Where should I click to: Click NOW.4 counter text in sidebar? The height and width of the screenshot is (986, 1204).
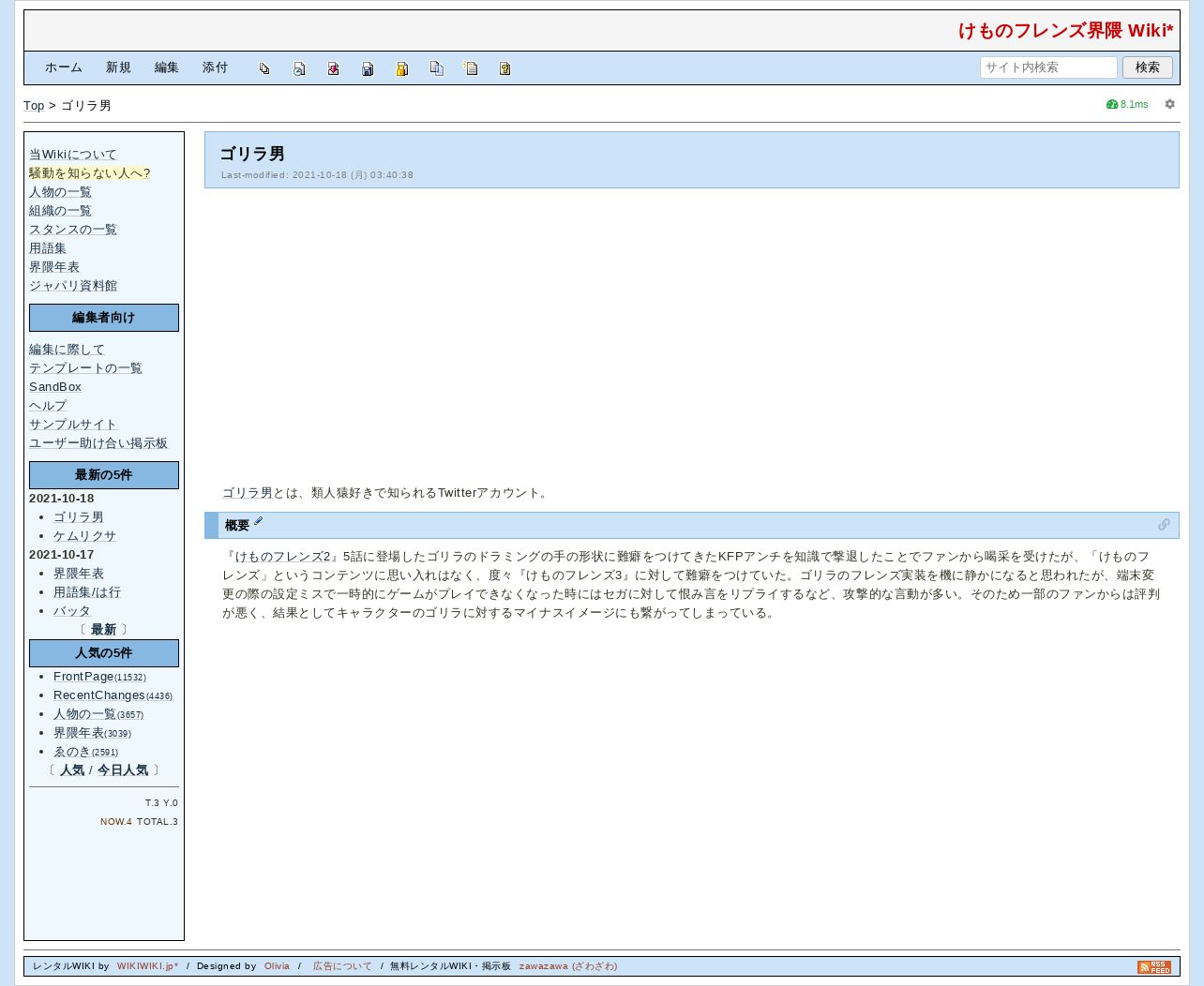pos(116,822)
